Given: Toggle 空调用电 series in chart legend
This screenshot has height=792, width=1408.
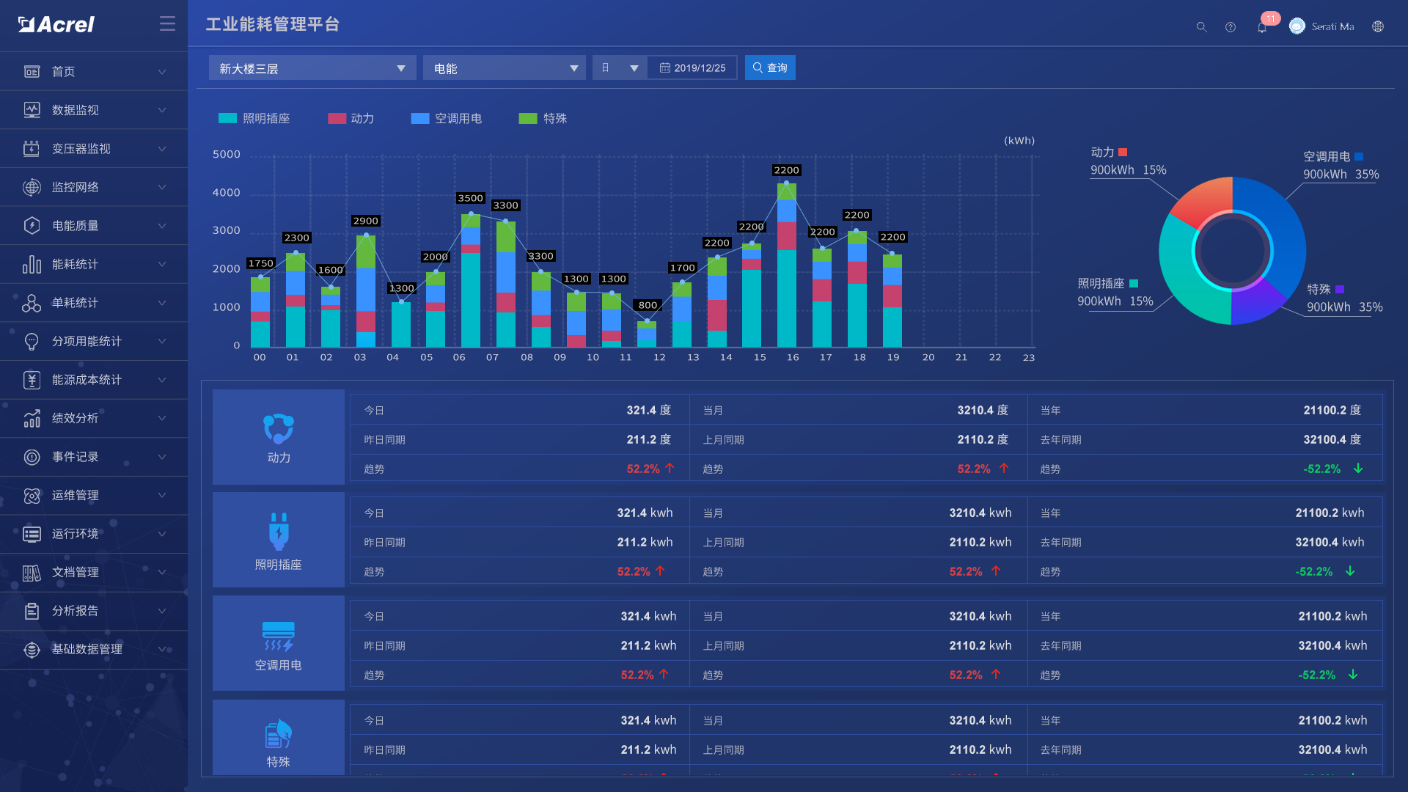Looking at the screenshot, I should (x=446, y=118).
